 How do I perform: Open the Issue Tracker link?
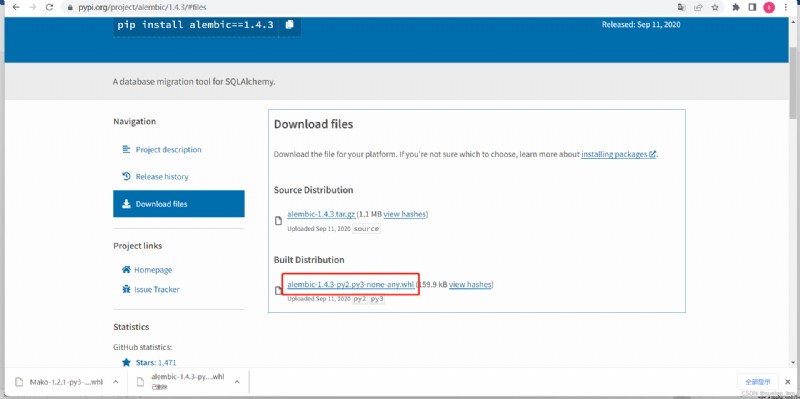click(x=157, y=289)
